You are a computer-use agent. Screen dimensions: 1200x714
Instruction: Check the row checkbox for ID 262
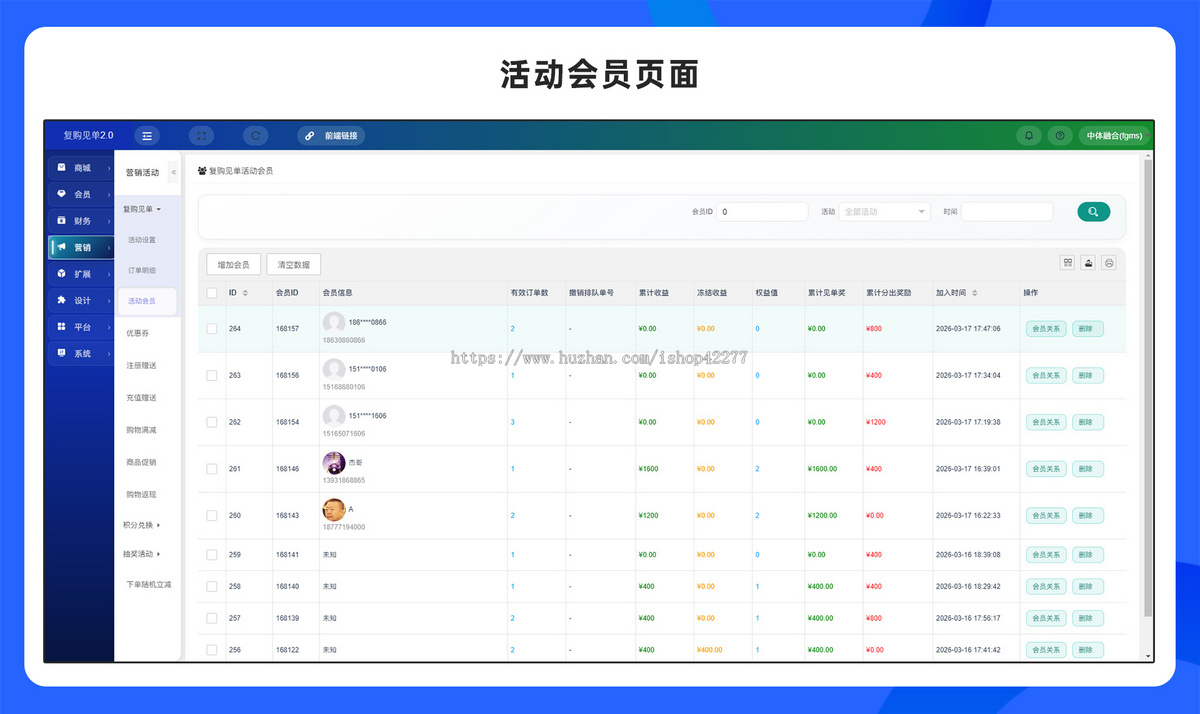coord(212,422)
